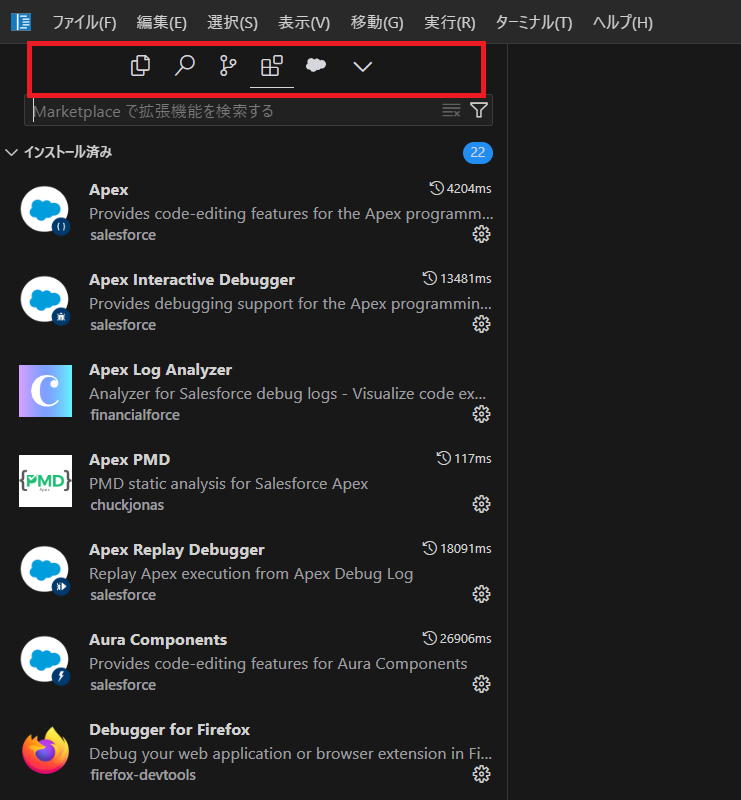741x800 pixels.
Task: Open the Search view icon
Action: coord(185,66)
